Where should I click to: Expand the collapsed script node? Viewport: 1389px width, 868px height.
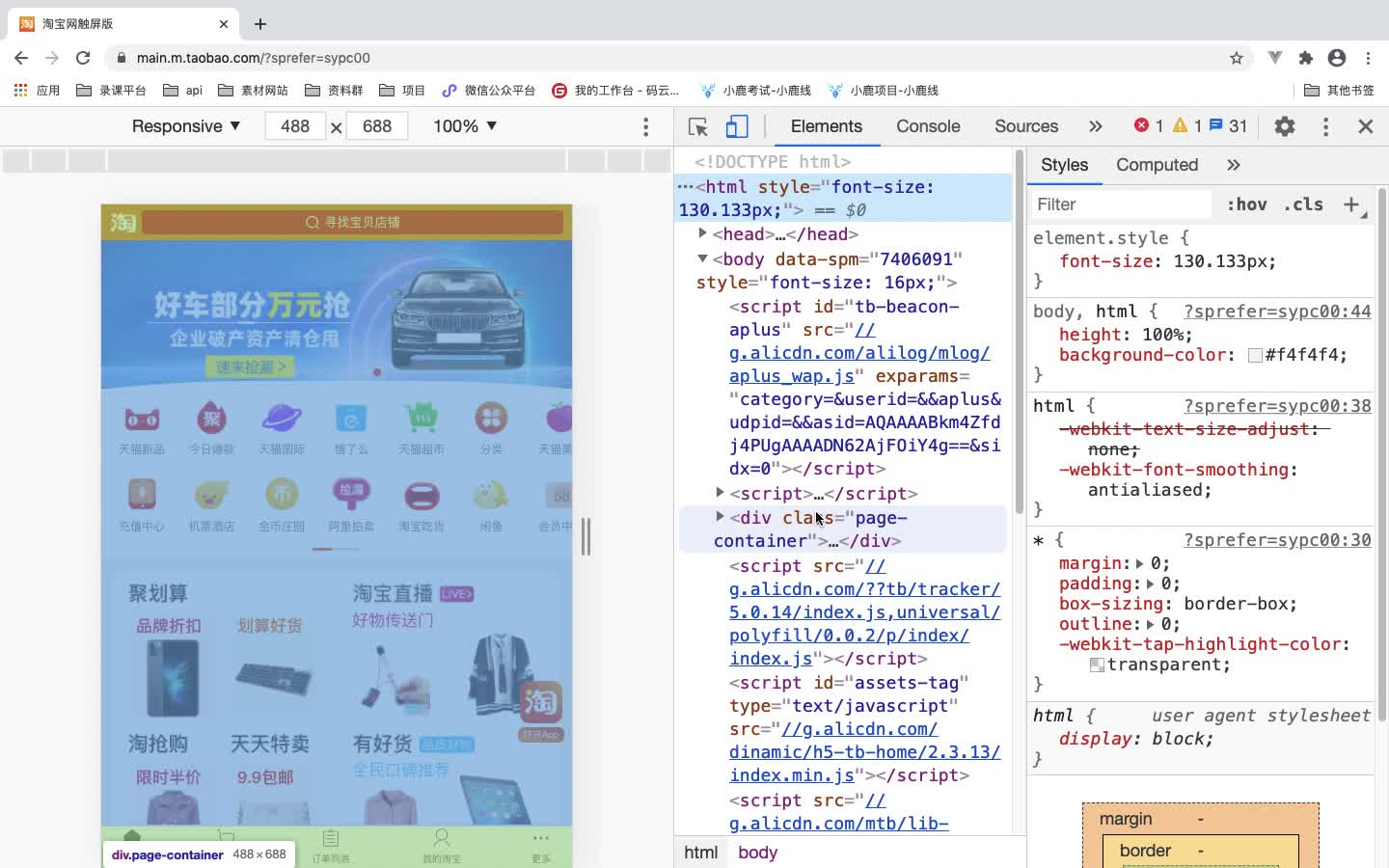coord(720,493)
